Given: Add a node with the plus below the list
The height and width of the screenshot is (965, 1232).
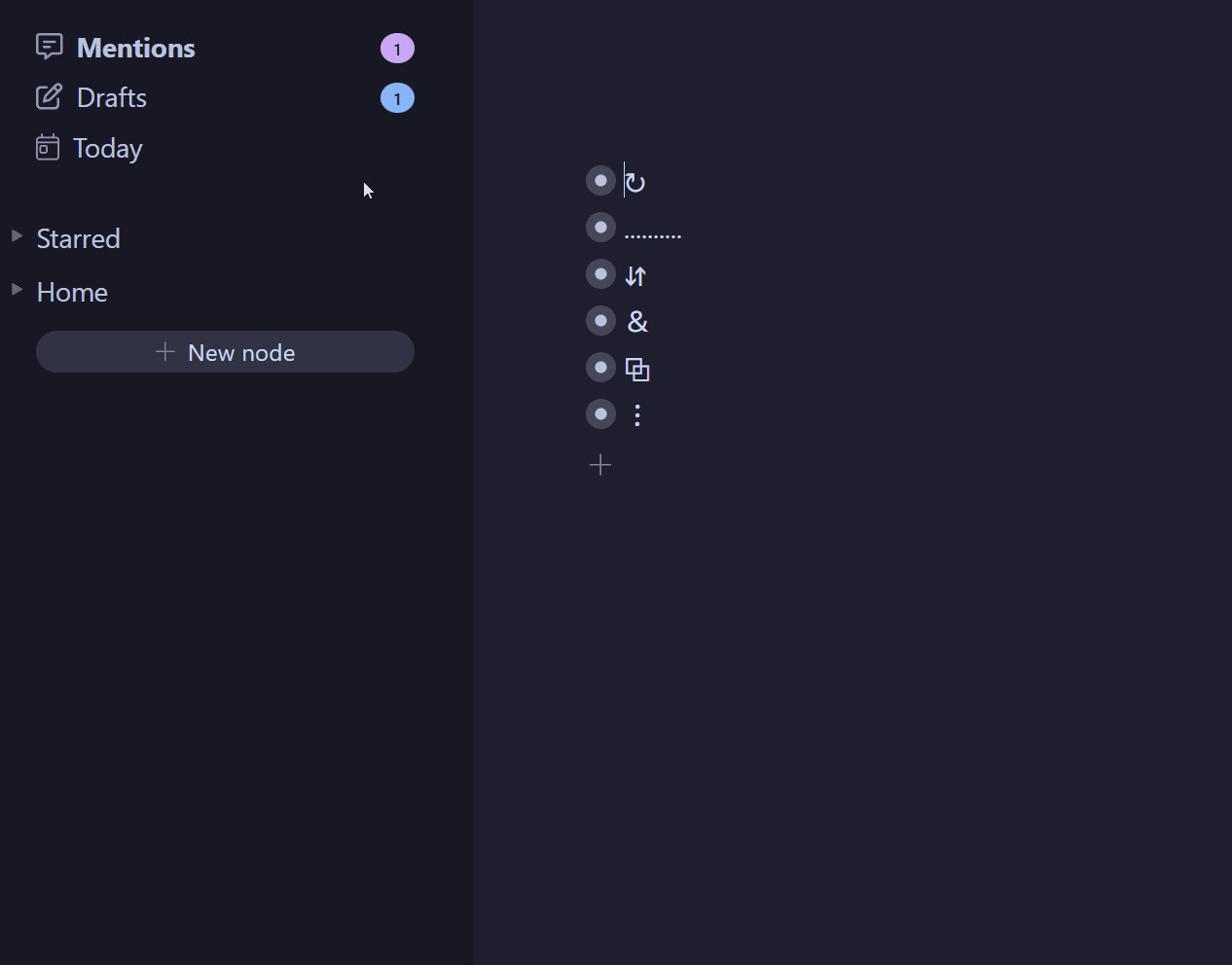Looking at the screenshot, I should [x=600, y=465].
